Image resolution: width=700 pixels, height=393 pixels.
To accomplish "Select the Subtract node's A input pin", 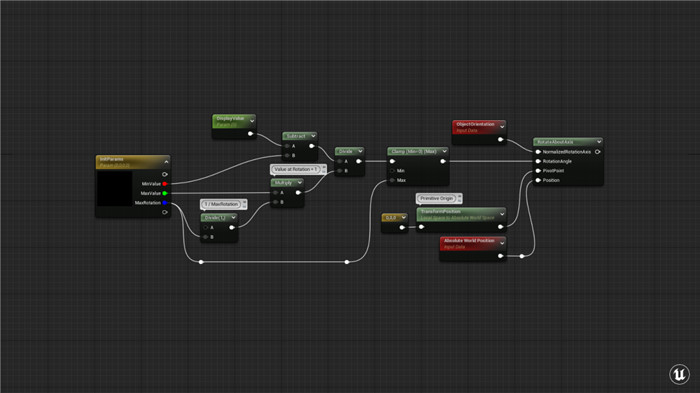I will click(287, 146).
